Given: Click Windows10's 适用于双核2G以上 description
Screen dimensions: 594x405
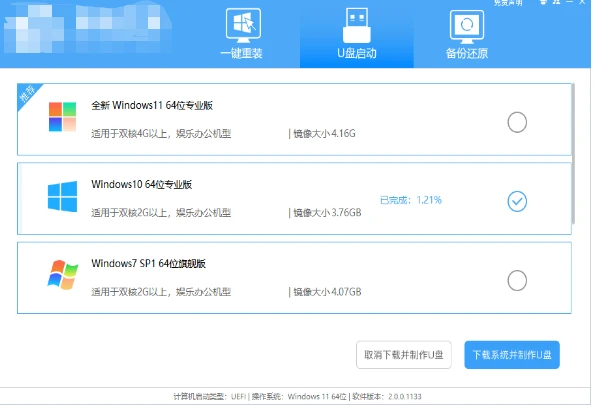Looking at the screenshot, I should [x=161, y=213].
